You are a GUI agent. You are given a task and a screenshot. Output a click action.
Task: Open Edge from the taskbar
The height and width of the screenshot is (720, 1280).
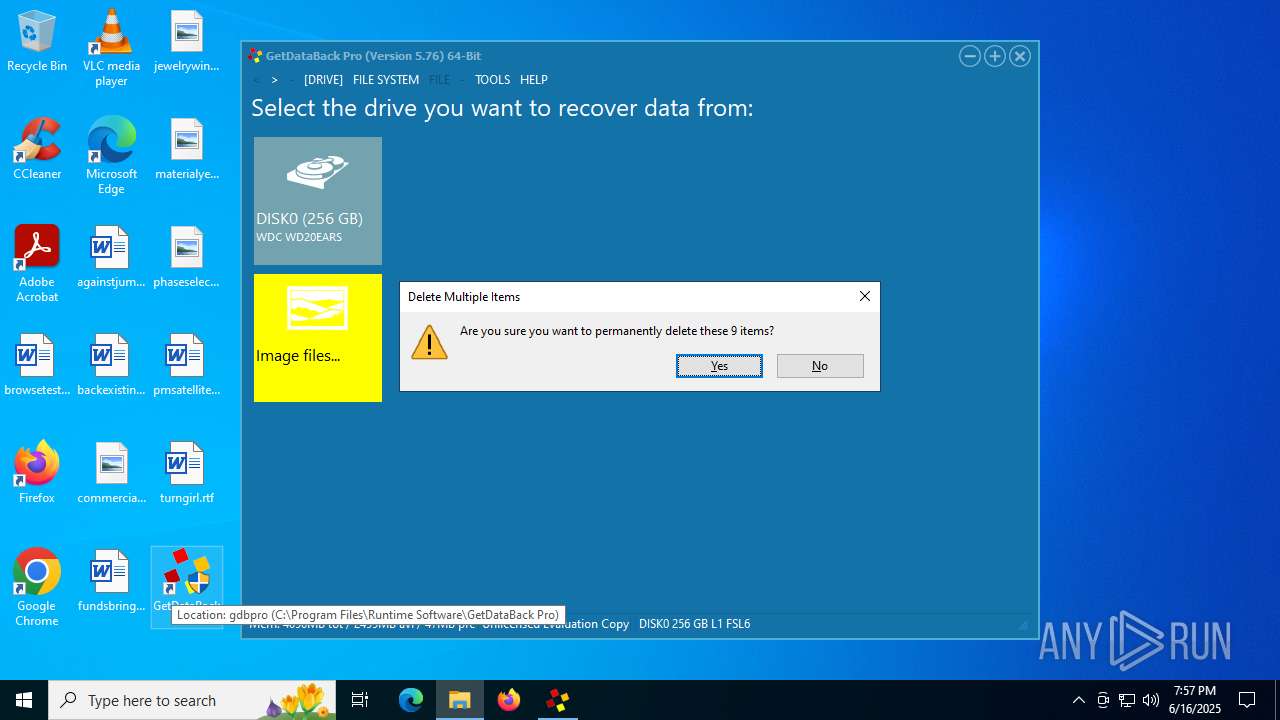coord(411,700)
